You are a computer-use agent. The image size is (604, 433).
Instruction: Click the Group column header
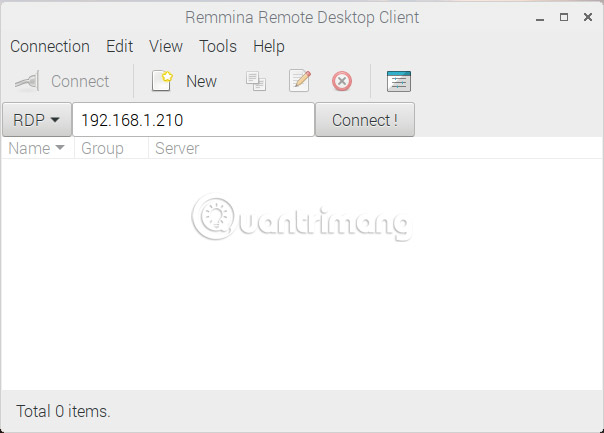111,148
